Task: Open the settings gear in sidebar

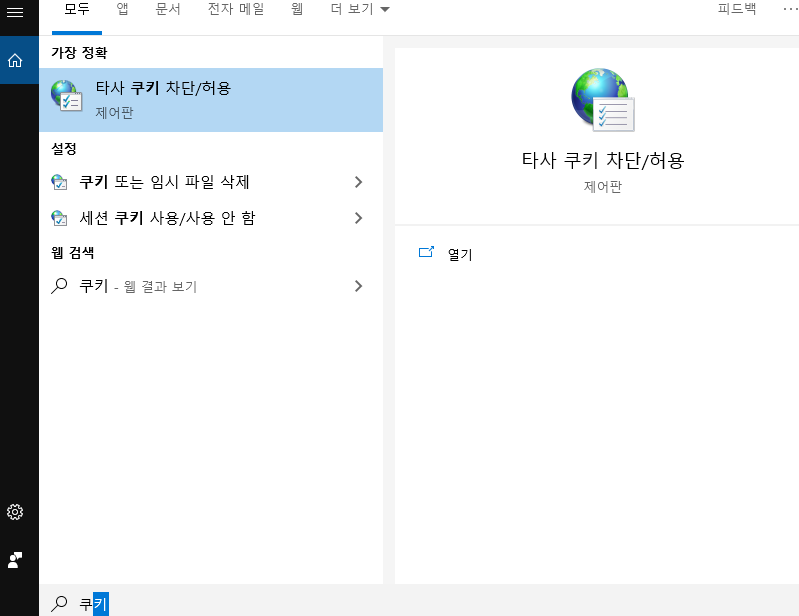Action: (x=15, y=512)
